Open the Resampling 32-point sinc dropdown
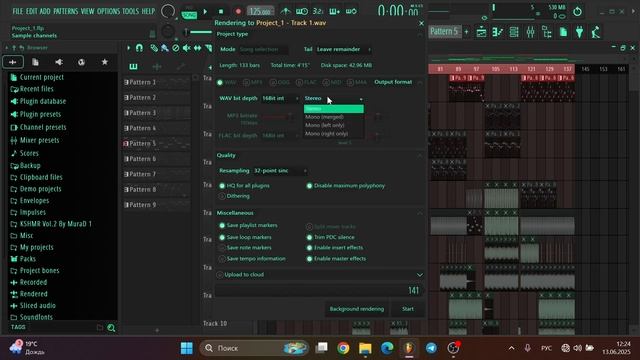Viewport: 640px width, 360px height. click(x=280, y=171)
